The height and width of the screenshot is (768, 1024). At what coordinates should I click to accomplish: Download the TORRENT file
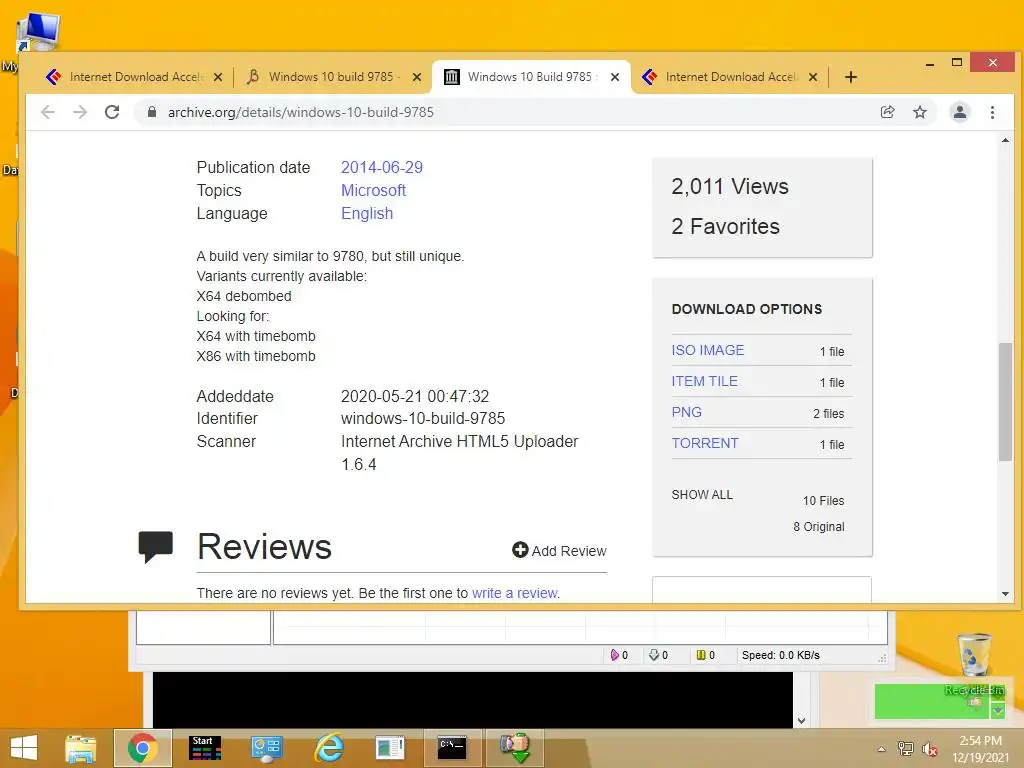[705, 443]
